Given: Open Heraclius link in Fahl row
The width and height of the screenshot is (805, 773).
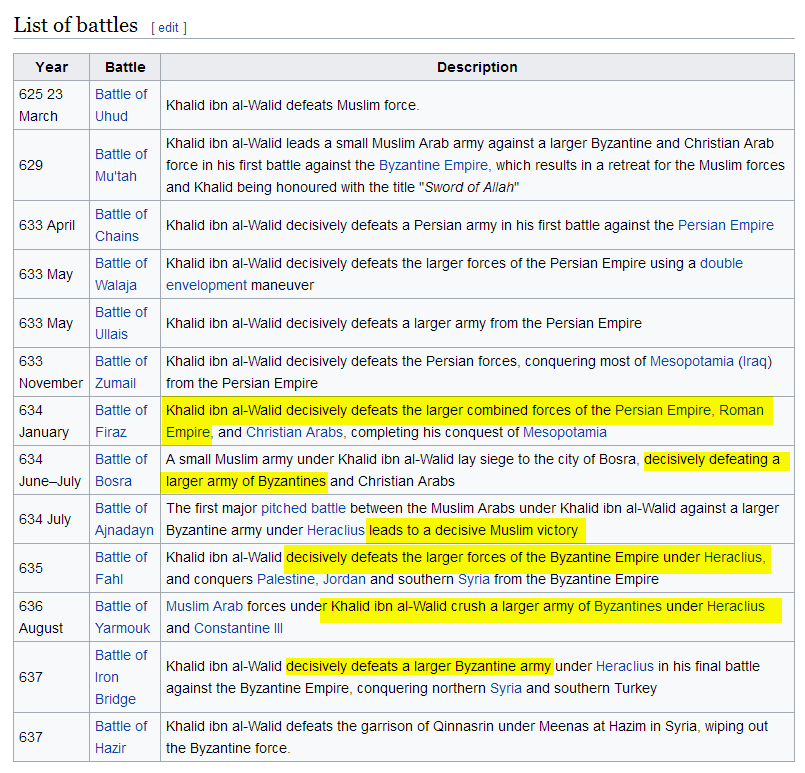Looking at the screenshot, I should tap(733, 557).
